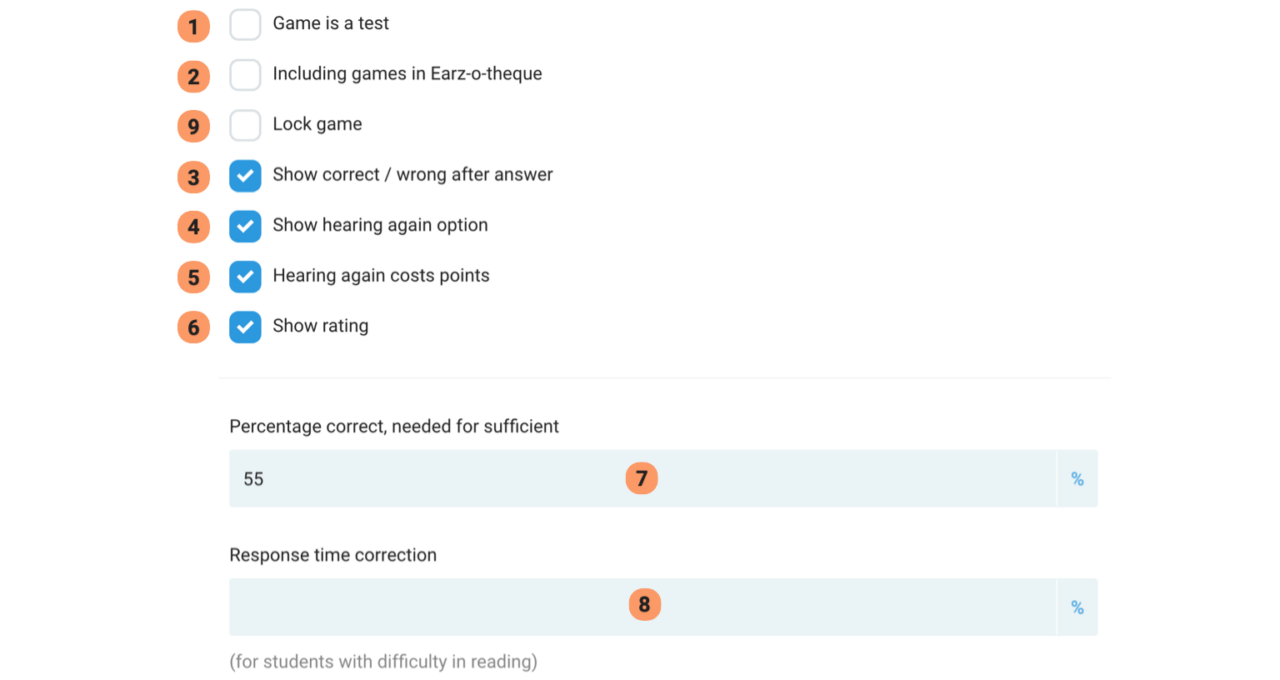Click the orange badge 8 in response time field
The image size is (1280, 680).
[644, 604]
